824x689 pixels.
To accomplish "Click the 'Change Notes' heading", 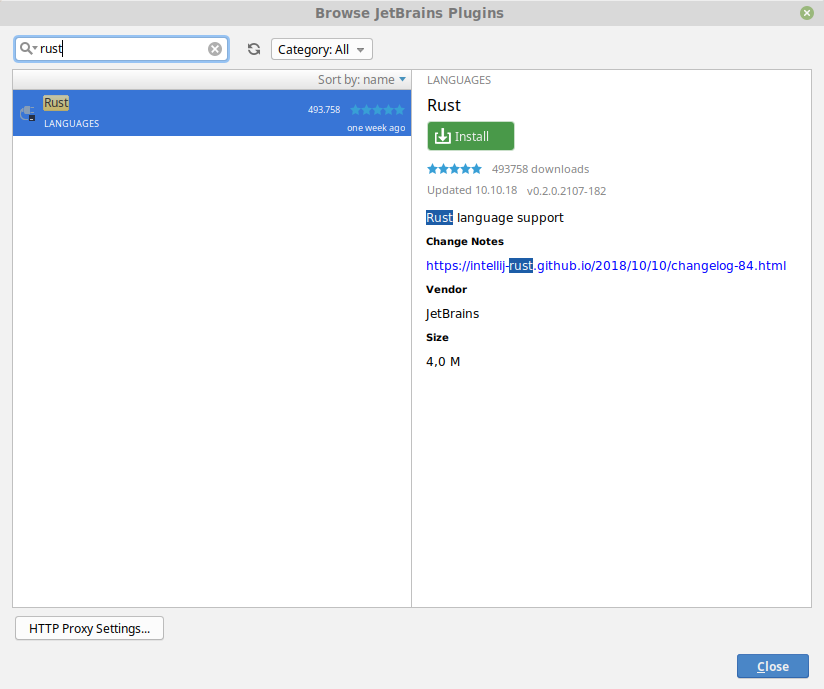I will (465, 241).
